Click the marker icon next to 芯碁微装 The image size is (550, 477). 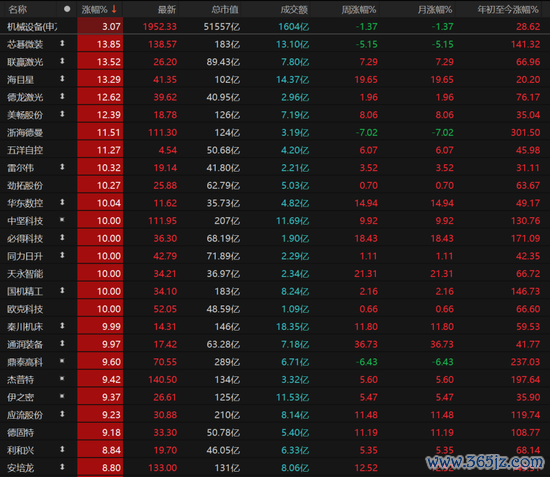pyautogui.click(x=62, y=43)
